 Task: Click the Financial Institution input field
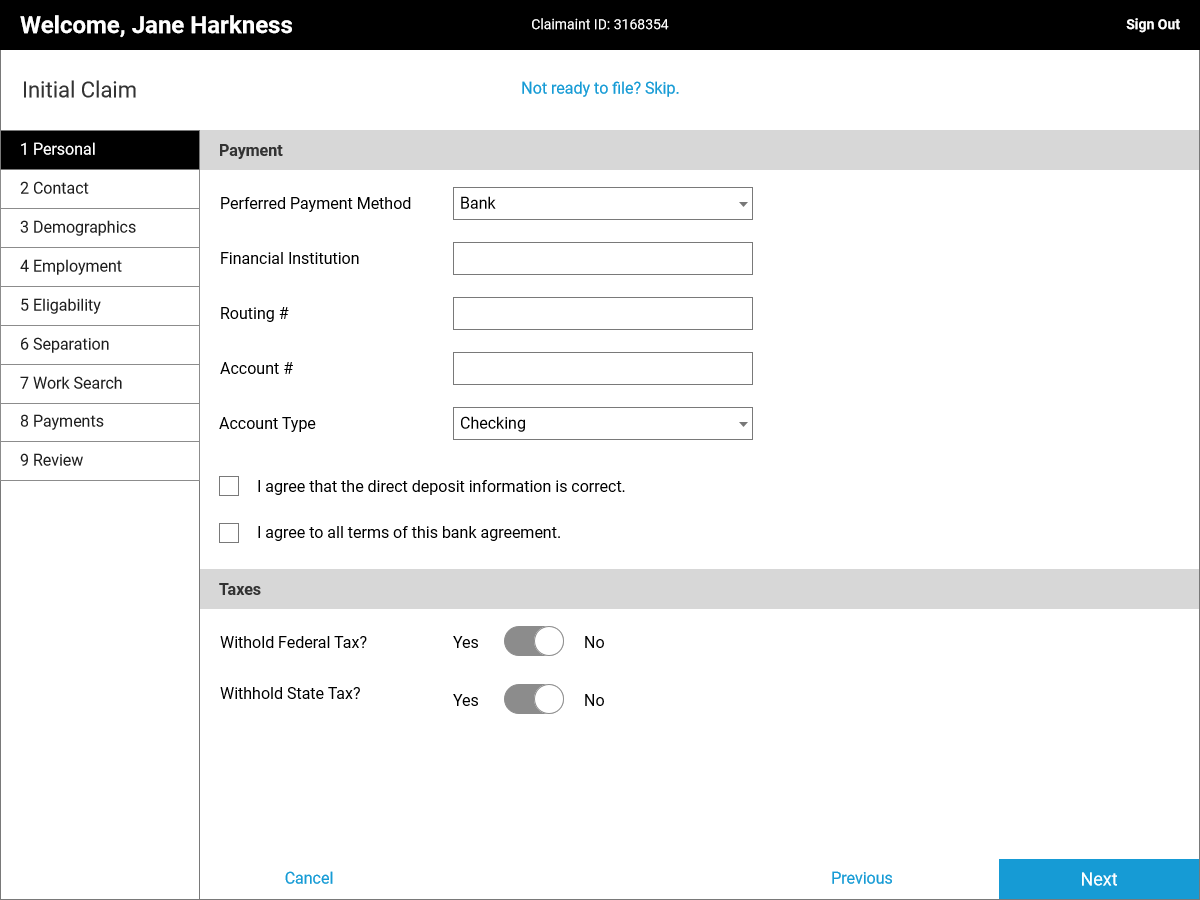click(x=602, y=258)
